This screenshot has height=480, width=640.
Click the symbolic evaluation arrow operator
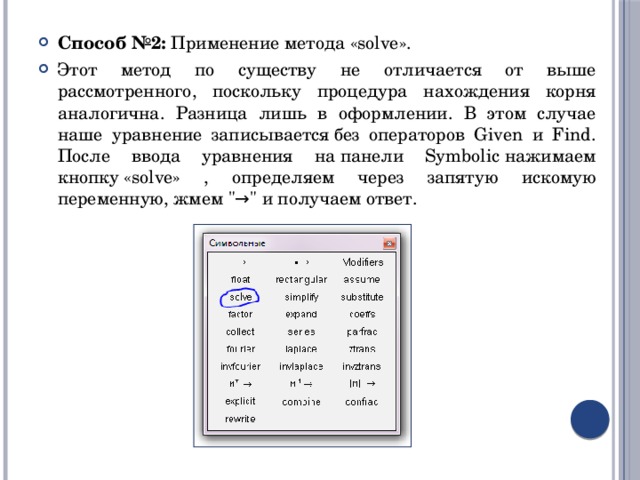coord(244,262)
